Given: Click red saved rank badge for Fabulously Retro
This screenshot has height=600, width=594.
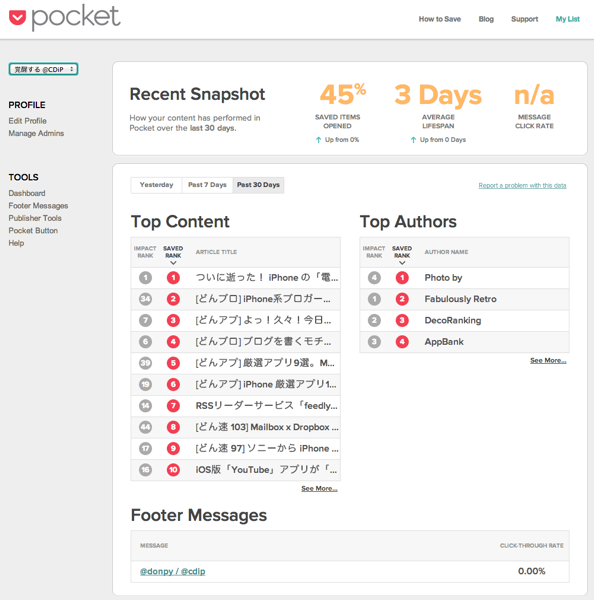Looking at the screenshot, I should coord(402,299).
